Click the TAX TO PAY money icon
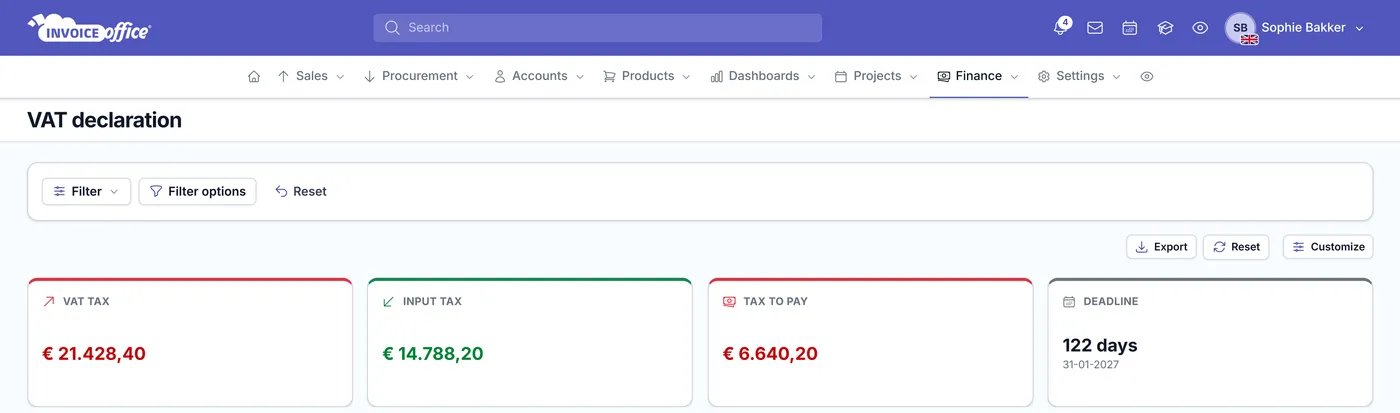1400x413 pixels. pyautogui.click(x=729, y=301)
